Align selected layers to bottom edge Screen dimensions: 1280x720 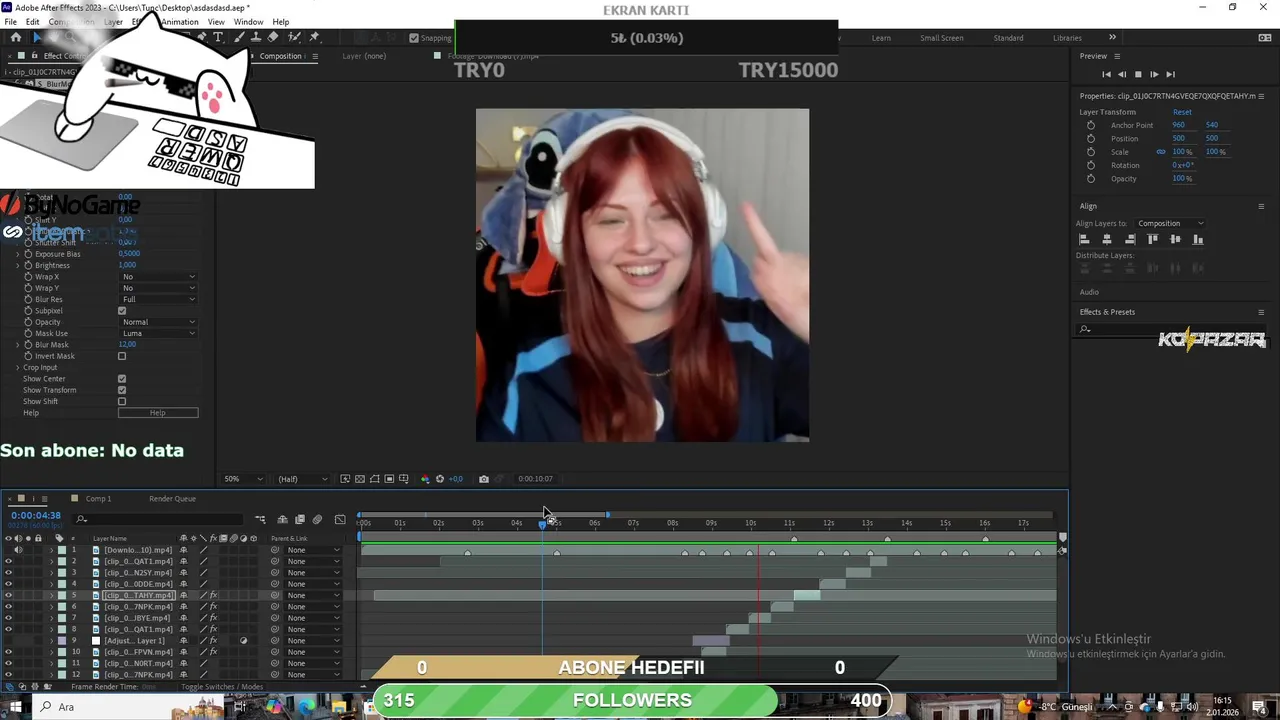coord(1198,239)
